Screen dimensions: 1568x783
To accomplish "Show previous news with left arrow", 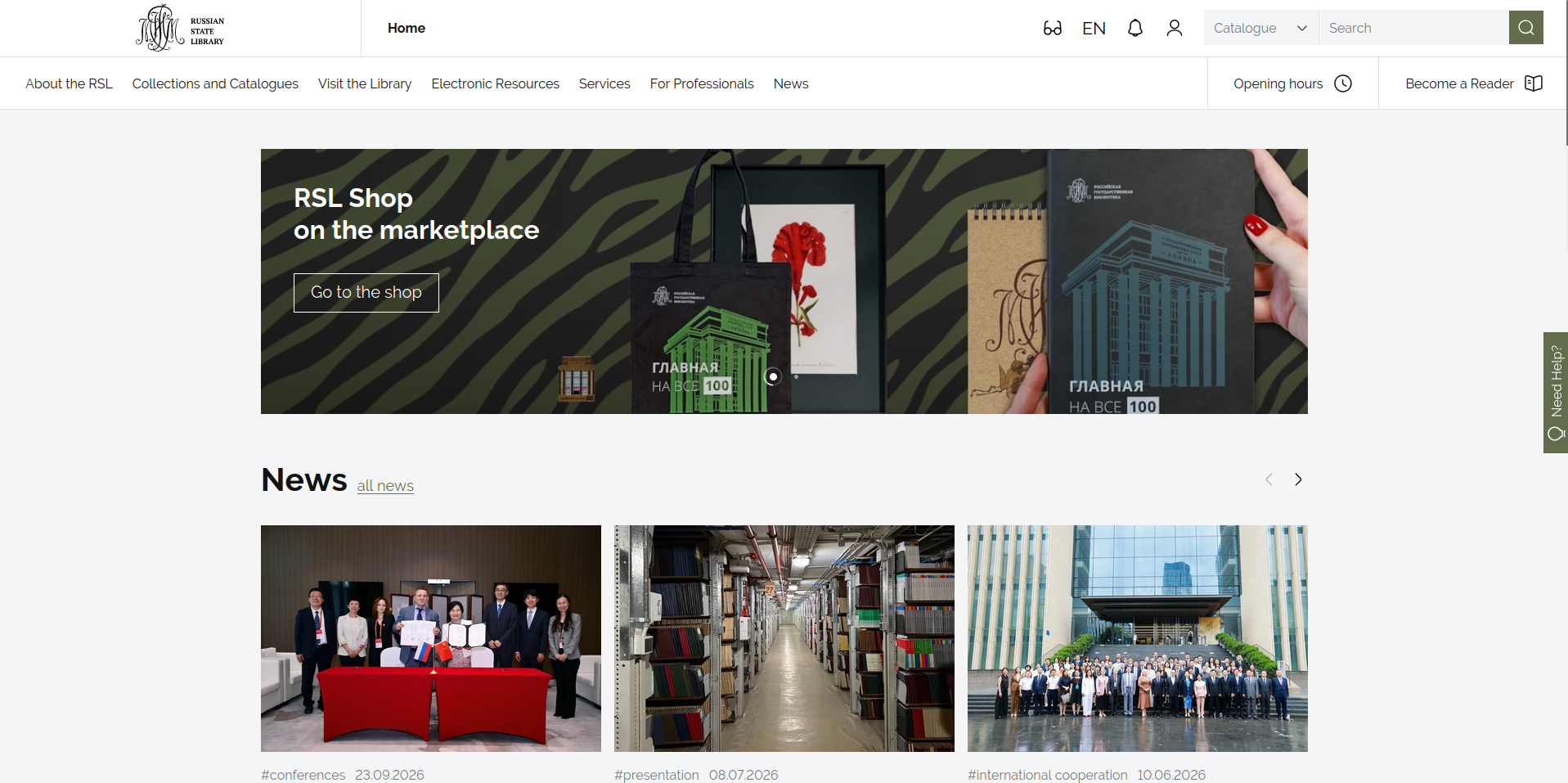I will [1269, 479].
